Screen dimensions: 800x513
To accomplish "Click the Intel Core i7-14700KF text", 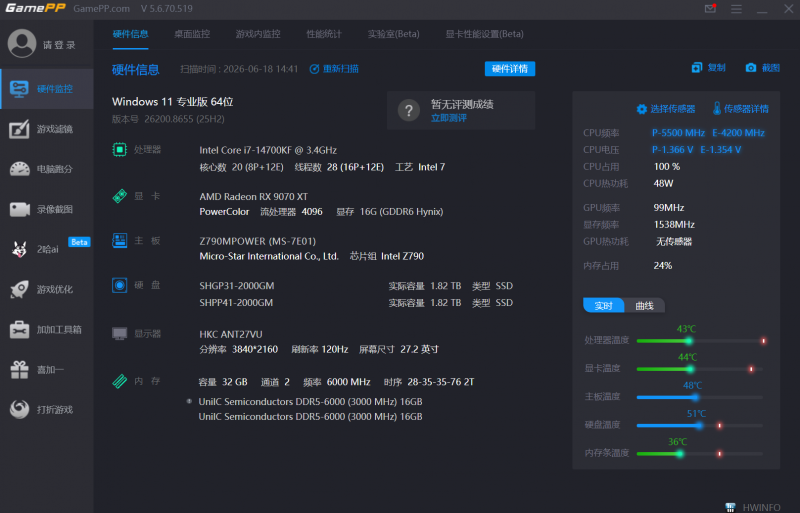I will point(268,150).
